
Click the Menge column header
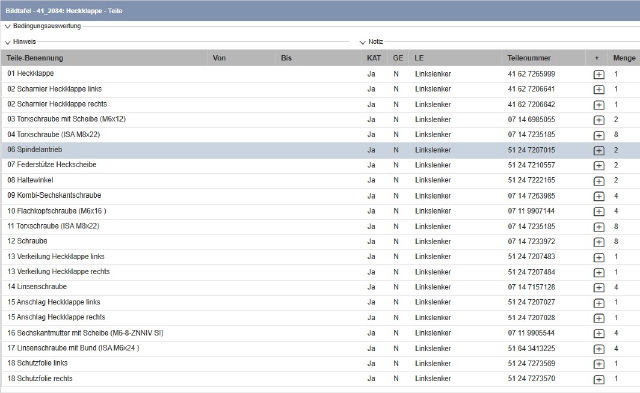624,58
